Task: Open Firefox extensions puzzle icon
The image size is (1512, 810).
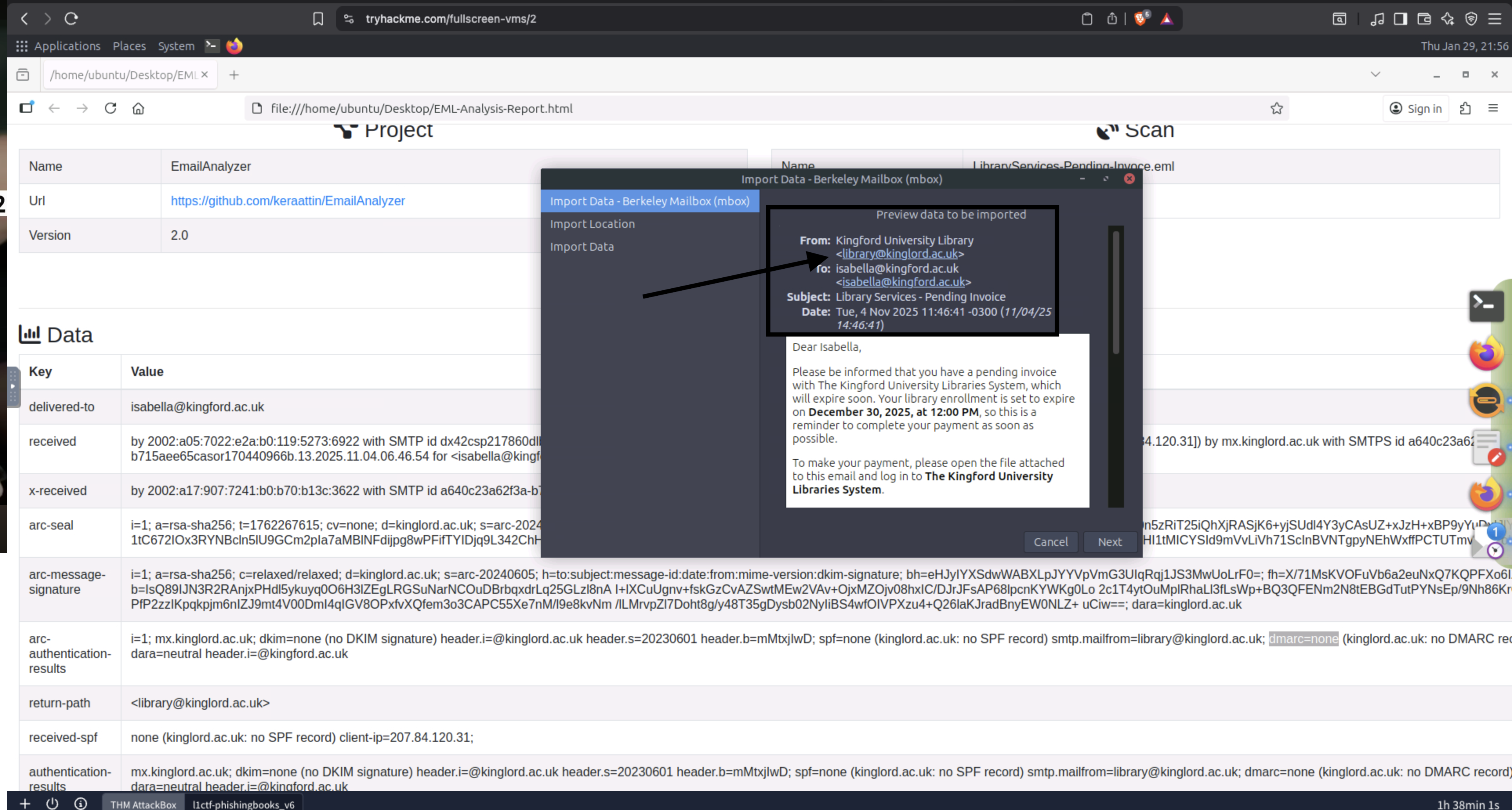Action: (1465, 108)
